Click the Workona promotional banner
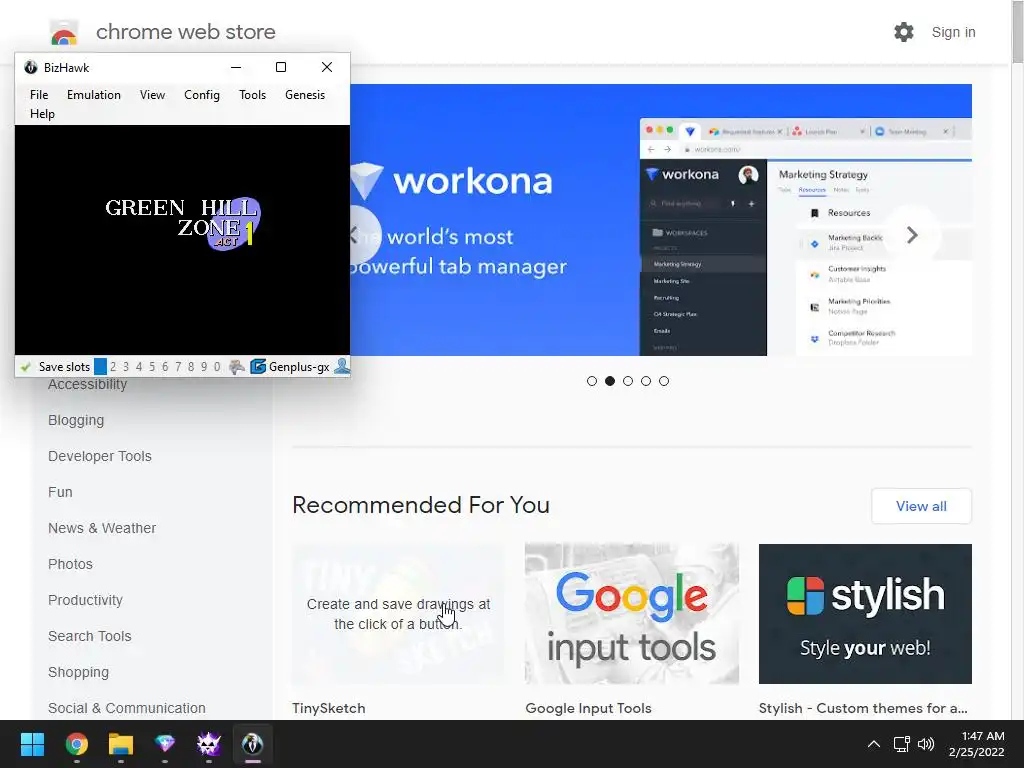This screenshot has width=1024, height=768. coord(661,220)
